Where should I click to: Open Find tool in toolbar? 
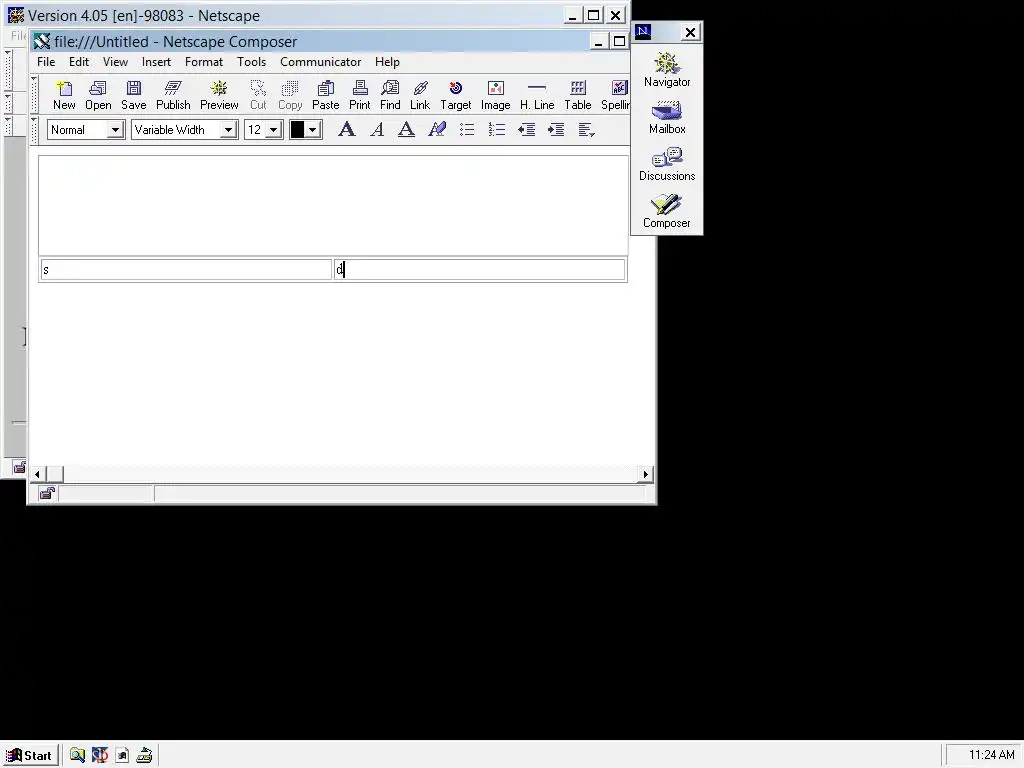(x=390, y=95)
